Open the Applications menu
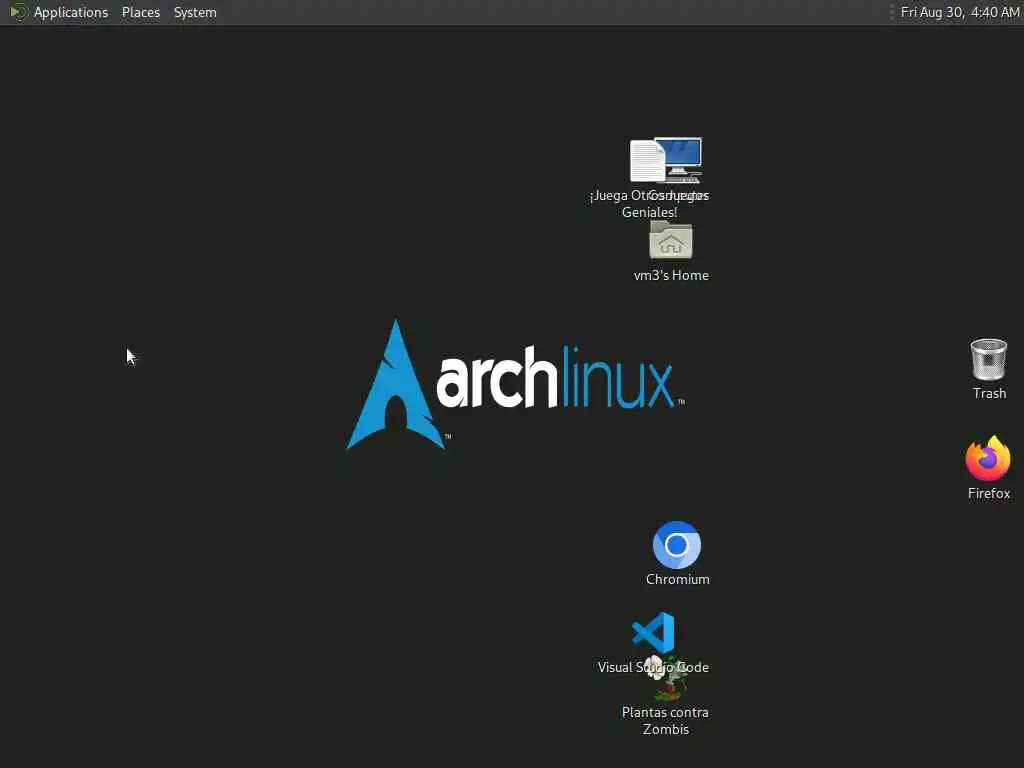1024x768 pixels. [71, 12]
